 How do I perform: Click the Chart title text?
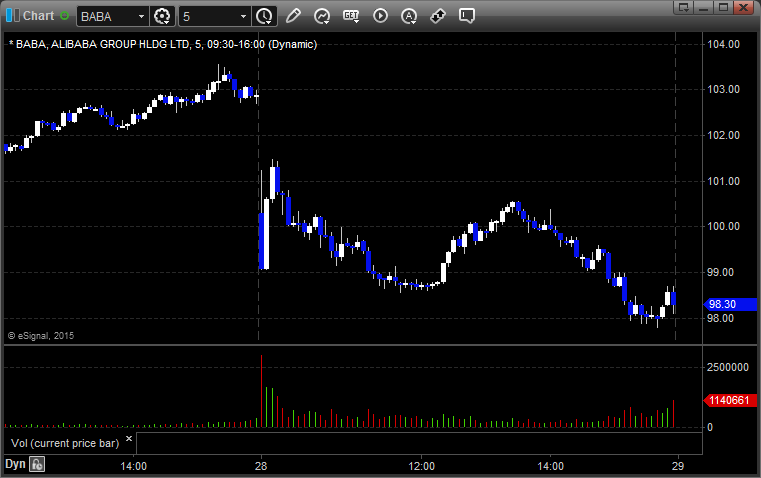(x=38, y=16)
